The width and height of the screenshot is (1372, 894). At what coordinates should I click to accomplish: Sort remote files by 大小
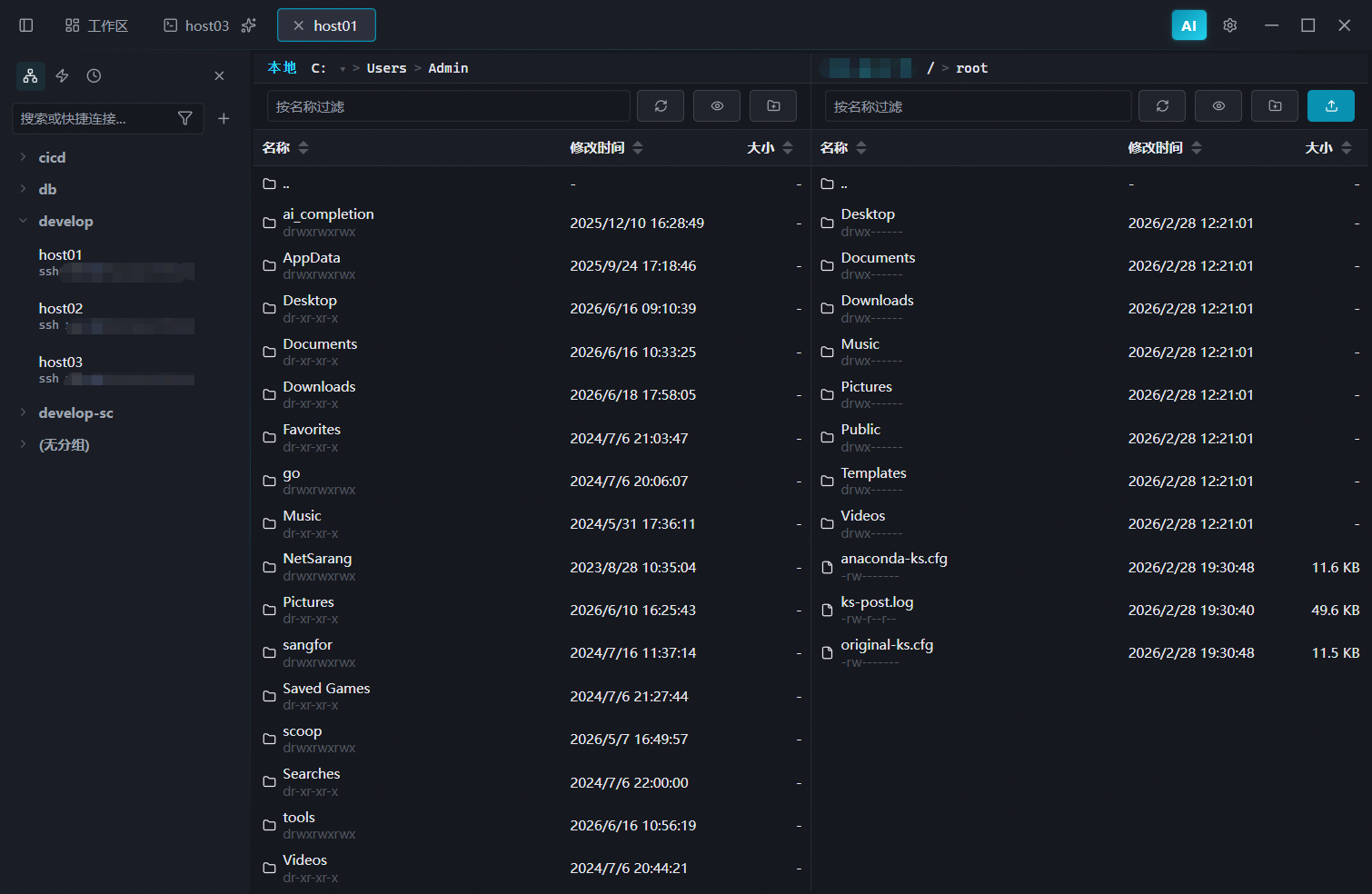pyautogui.click(x=1328, y=147)
